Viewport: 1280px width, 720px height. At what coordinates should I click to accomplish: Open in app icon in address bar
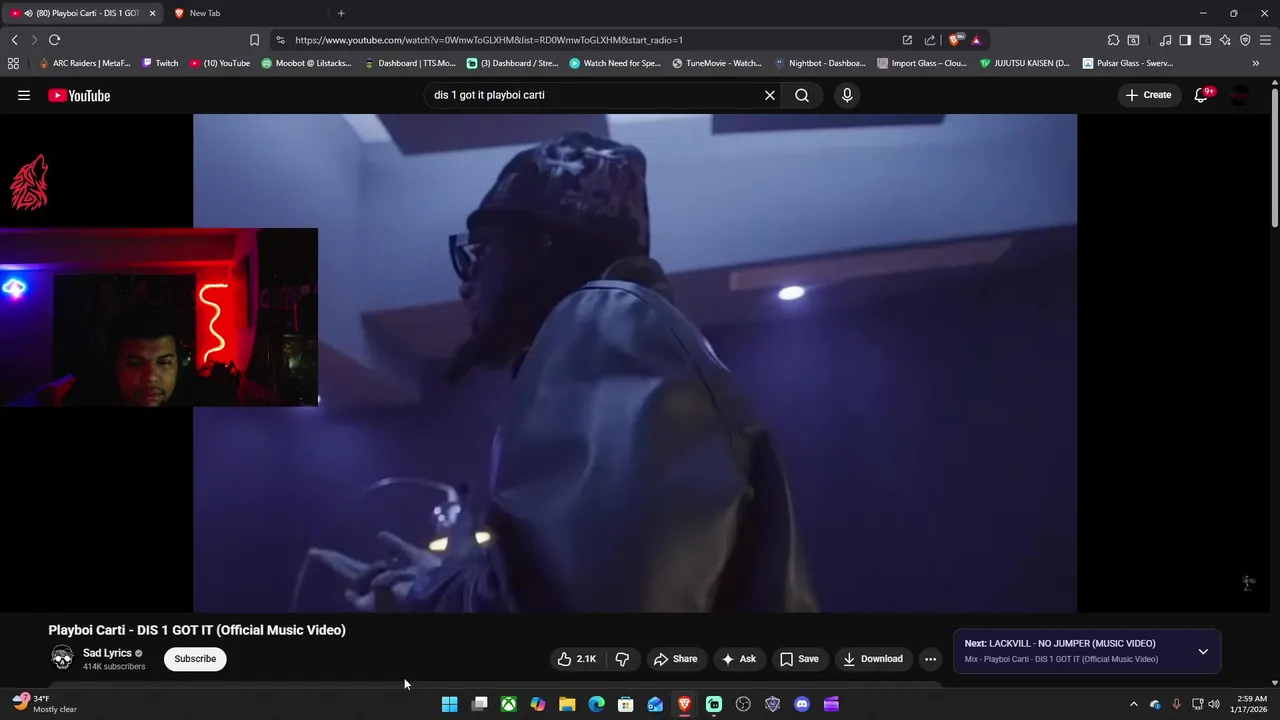(907, 40)
